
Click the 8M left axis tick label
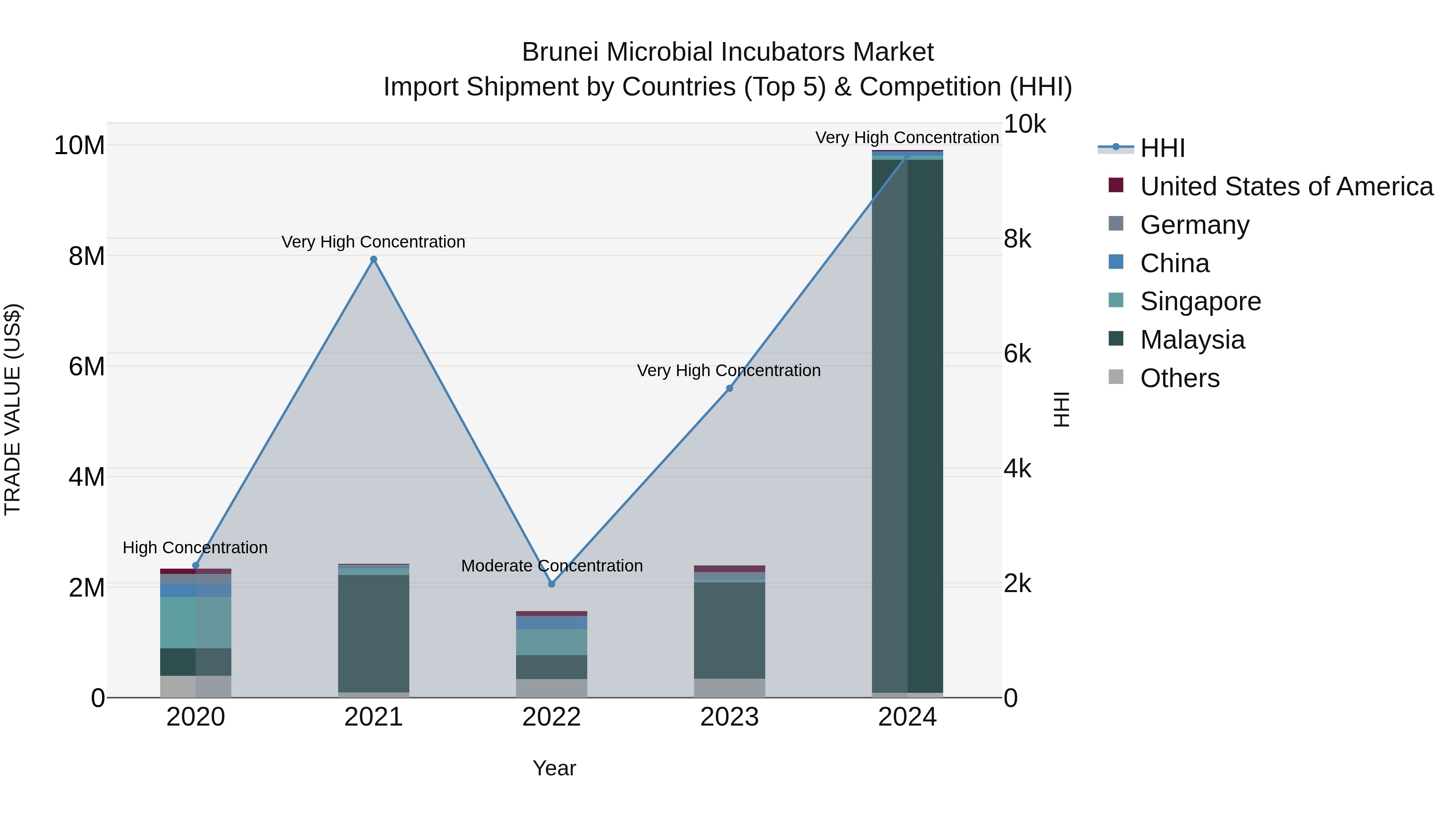click(87, 256)
